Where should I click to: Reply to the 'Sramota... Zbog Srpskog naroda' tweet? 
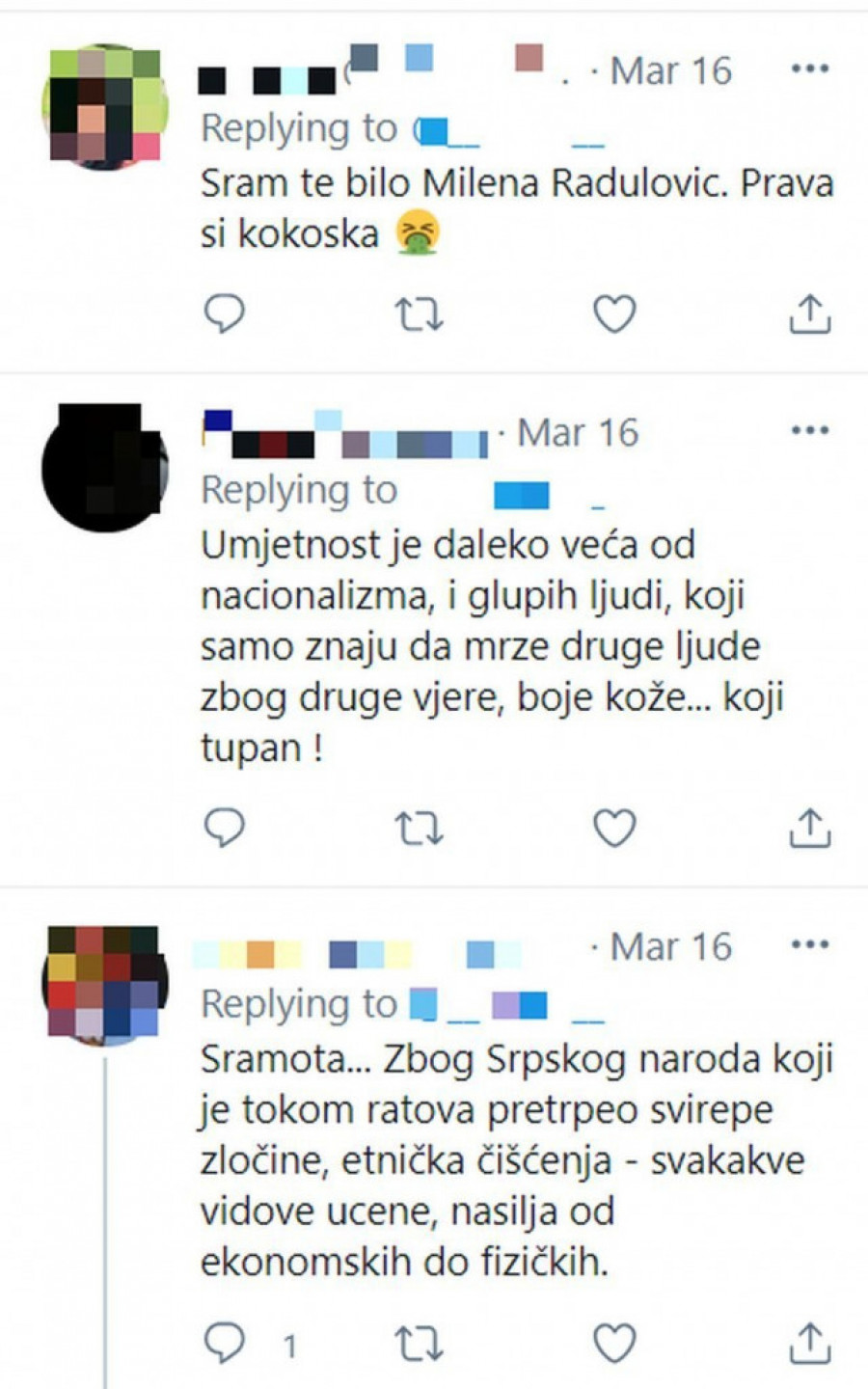(x=225, y=1342)
